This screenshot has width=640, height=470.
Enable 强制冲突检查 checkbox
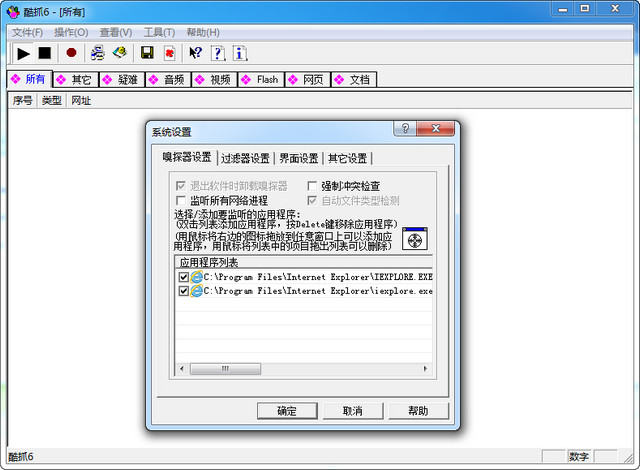coord(312,186)
